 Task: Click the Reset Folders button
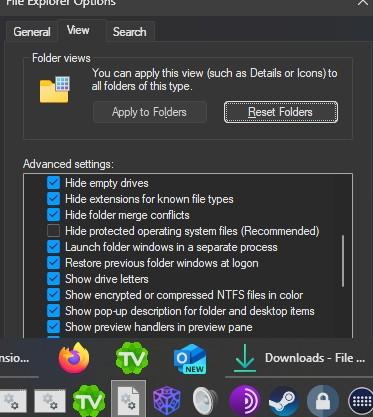click(x=281, y=112)
